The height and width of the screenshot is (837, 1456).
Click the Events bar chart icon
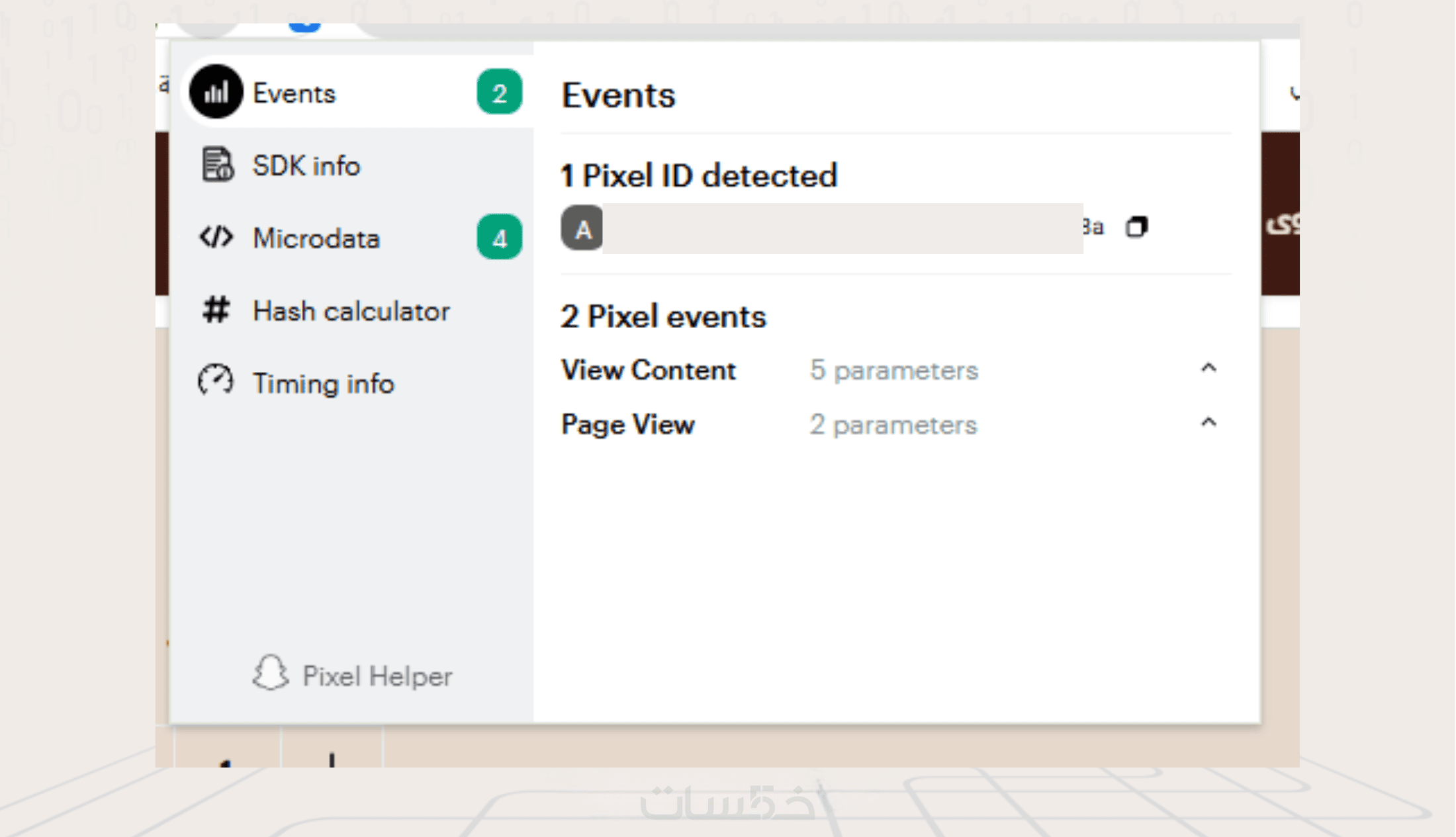coord(216,92)
